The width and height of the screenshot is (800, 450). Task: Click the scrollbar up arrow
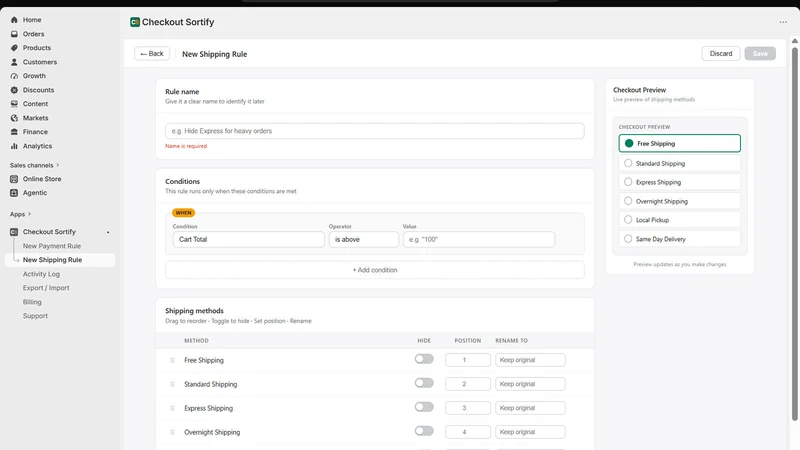point(794,41)
